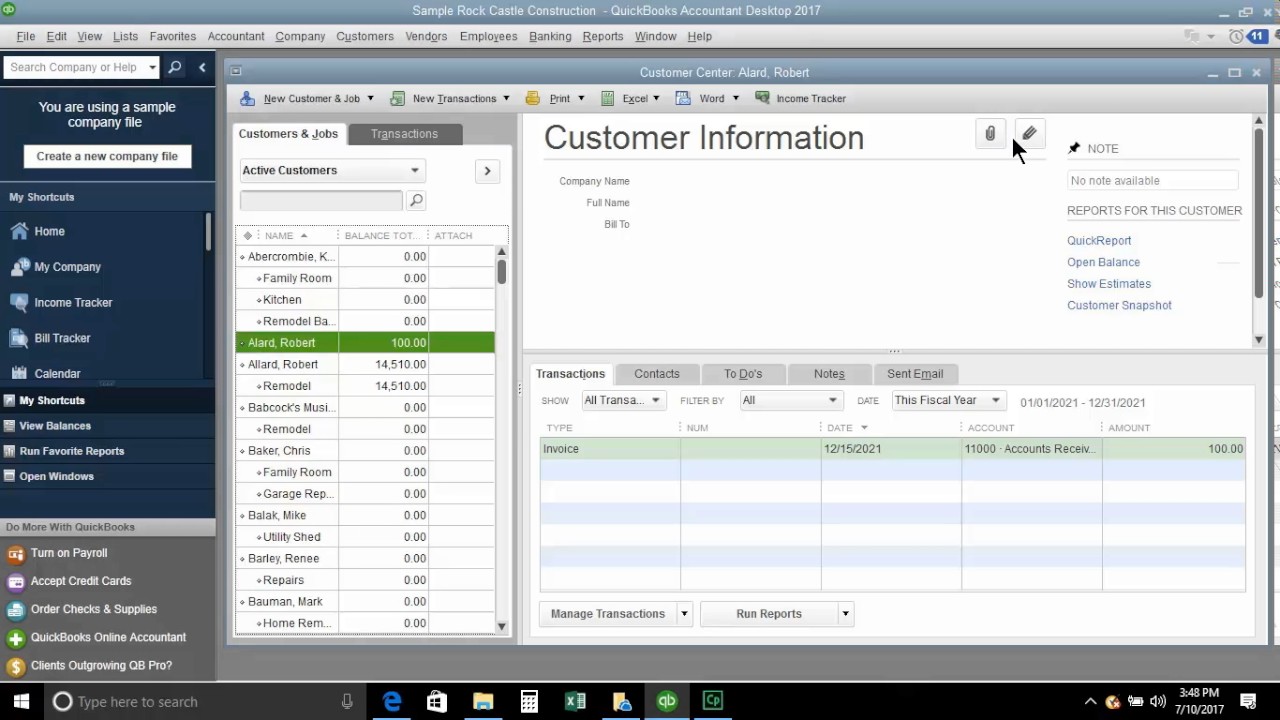This screenshot has width=1280, height=720.
Task: Click the search magnifier in customer list
Action: [416, 201]
